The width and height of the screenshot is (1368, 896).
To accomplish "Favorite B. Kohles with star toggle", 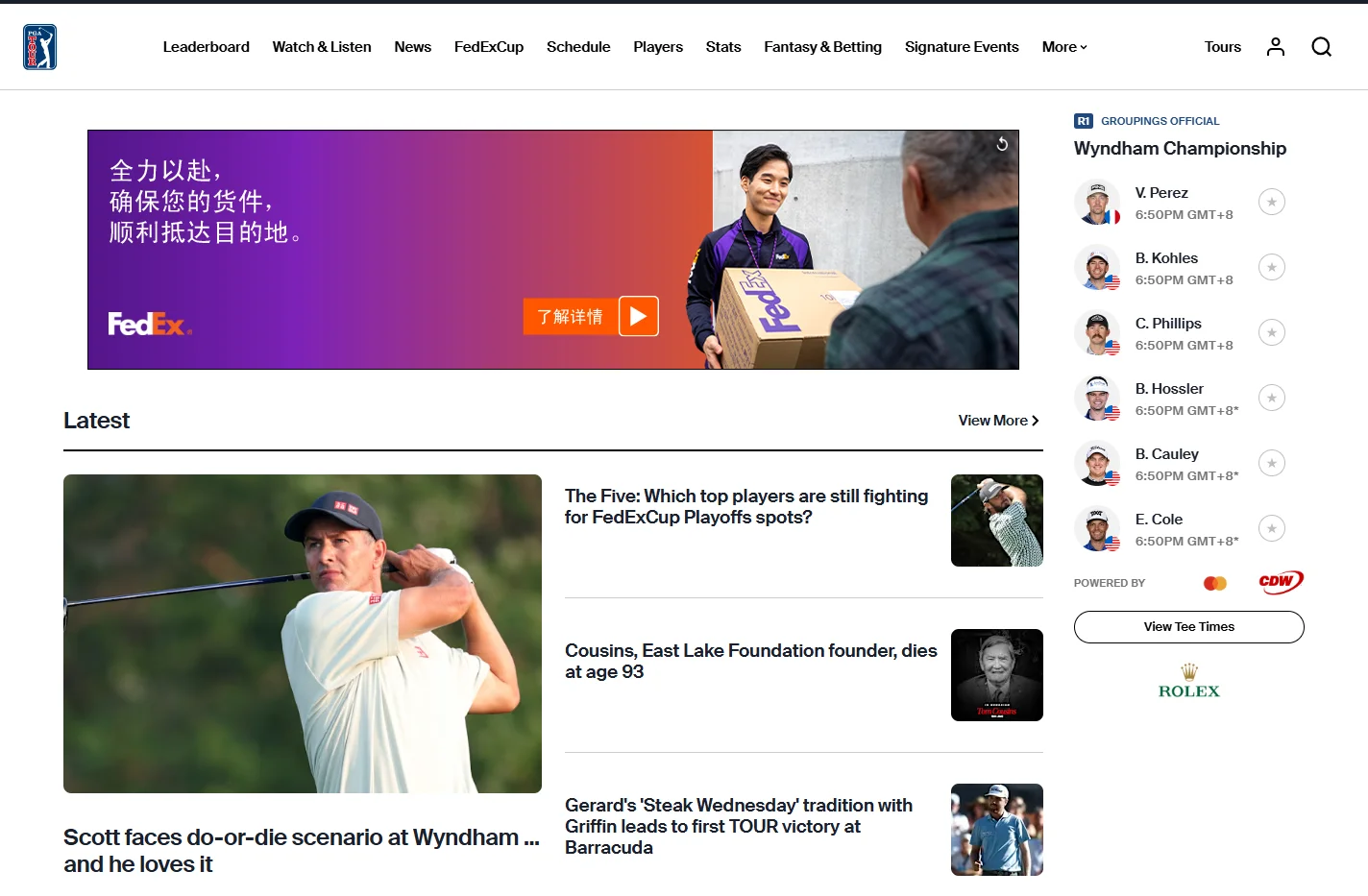I will [1272, 267].
